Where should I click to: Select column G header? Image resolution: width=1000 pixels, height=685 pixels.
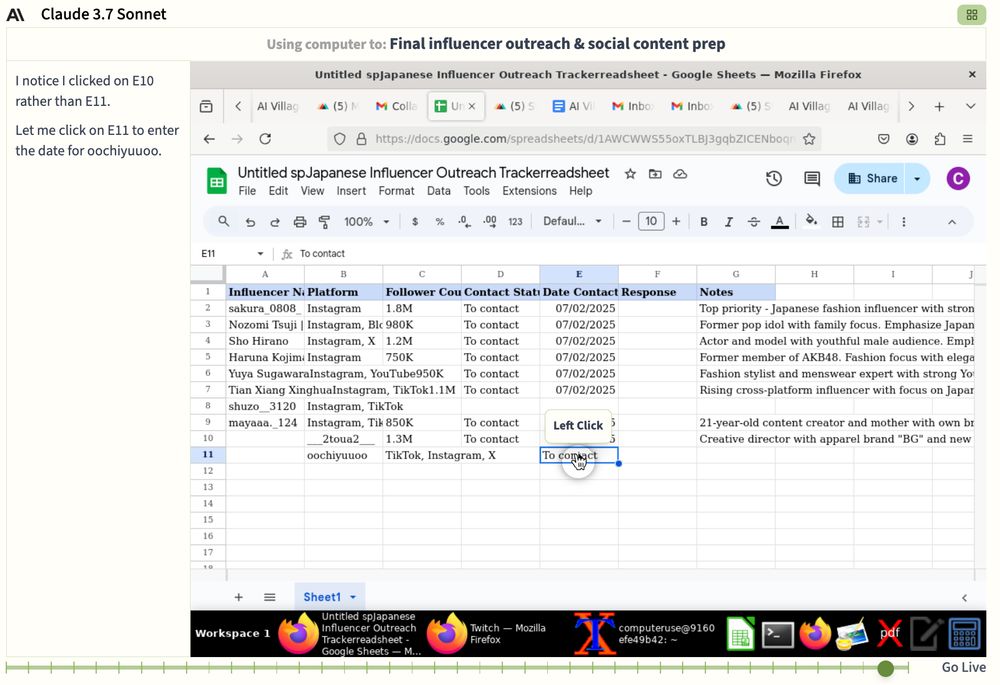click(x=736, y=274)
